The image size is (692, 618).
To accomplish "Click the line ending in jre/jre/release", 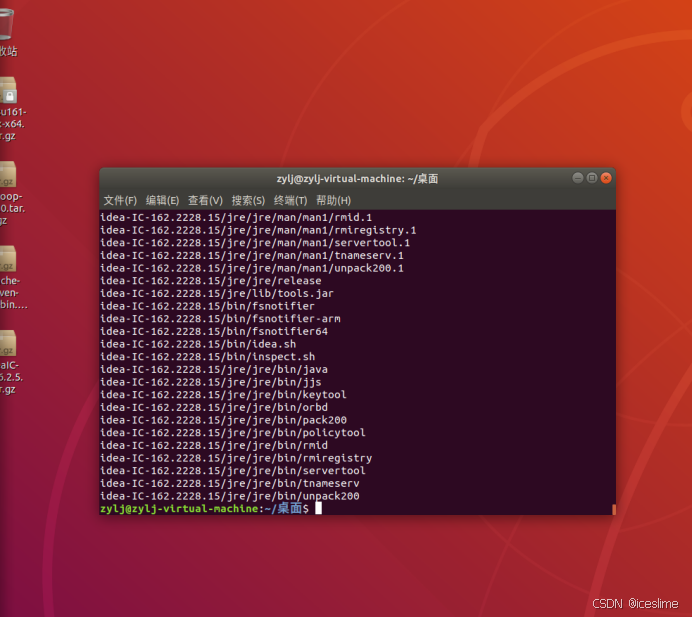I will click(x=211, y=281).
